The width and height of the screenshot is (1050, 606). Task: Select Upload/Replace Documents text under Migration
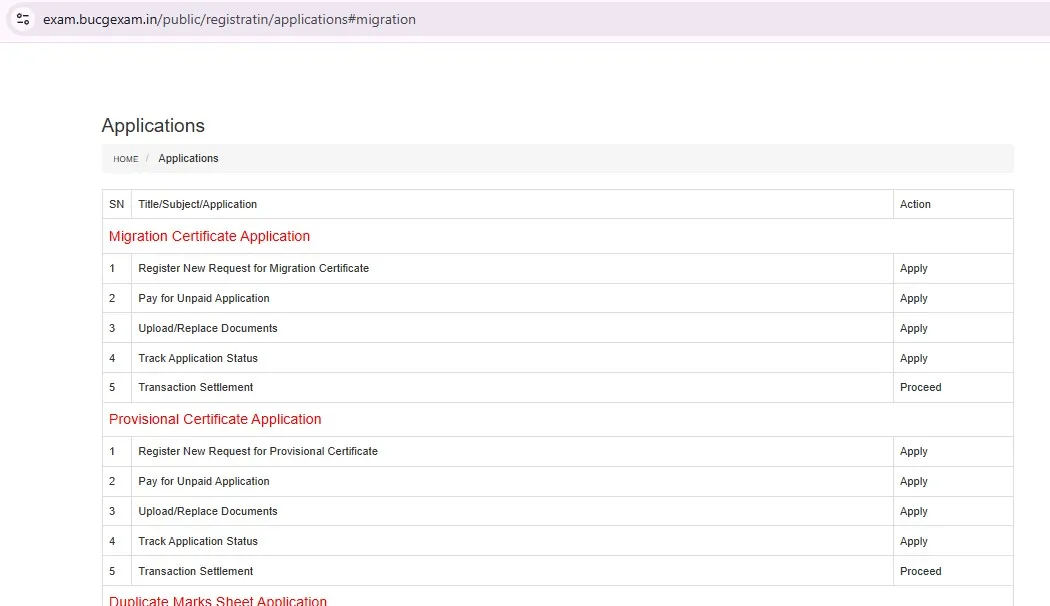tap(208, 329)
